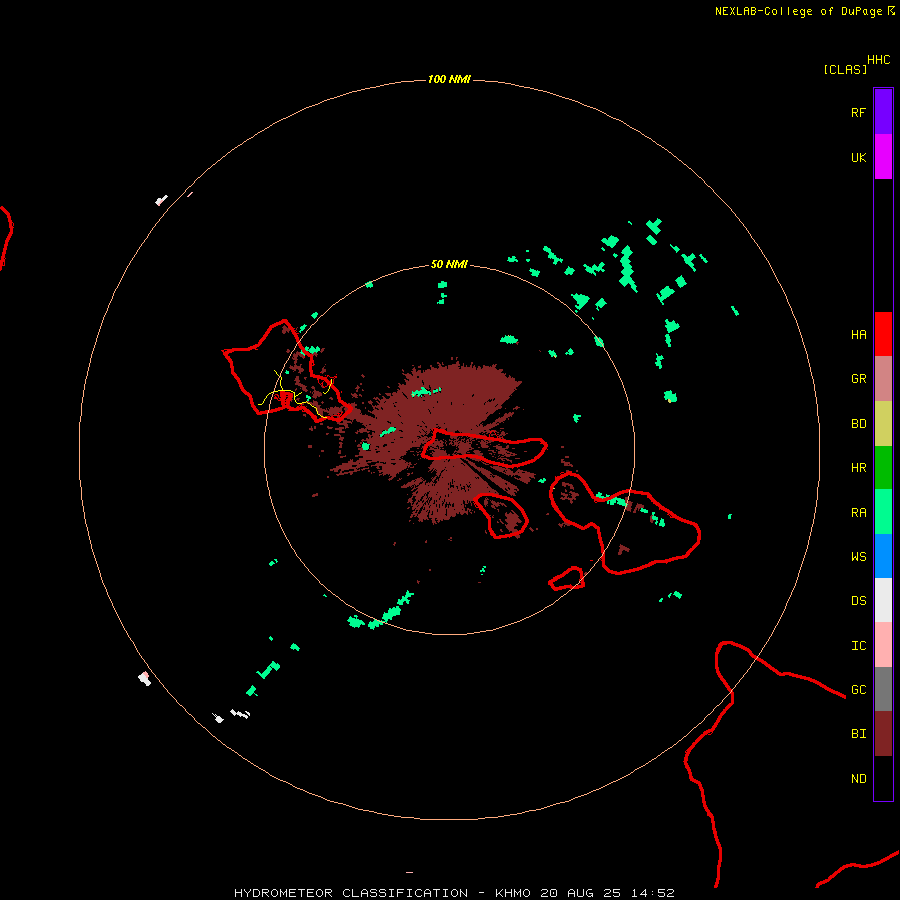This screenshot has height=900, width=900.
Task: Click the HYDROMETEOR CLASSIFICATION title text
Action: [x=351, y=893]
